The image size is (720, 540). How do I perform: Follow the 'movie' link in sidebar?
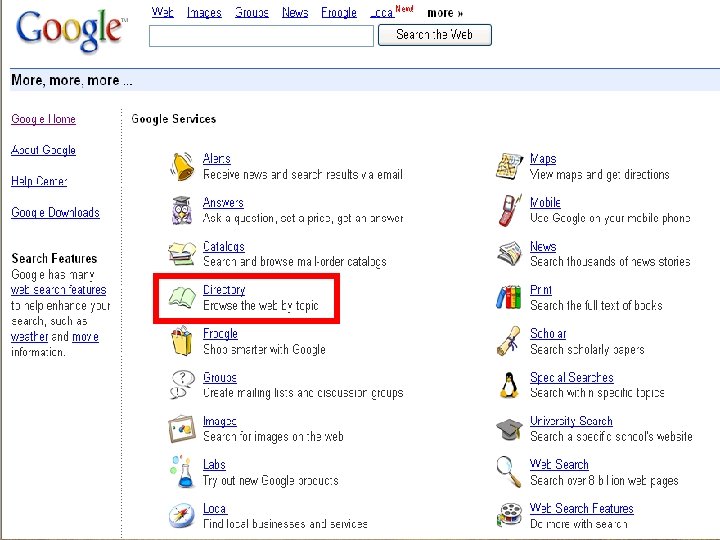[85, 337]
